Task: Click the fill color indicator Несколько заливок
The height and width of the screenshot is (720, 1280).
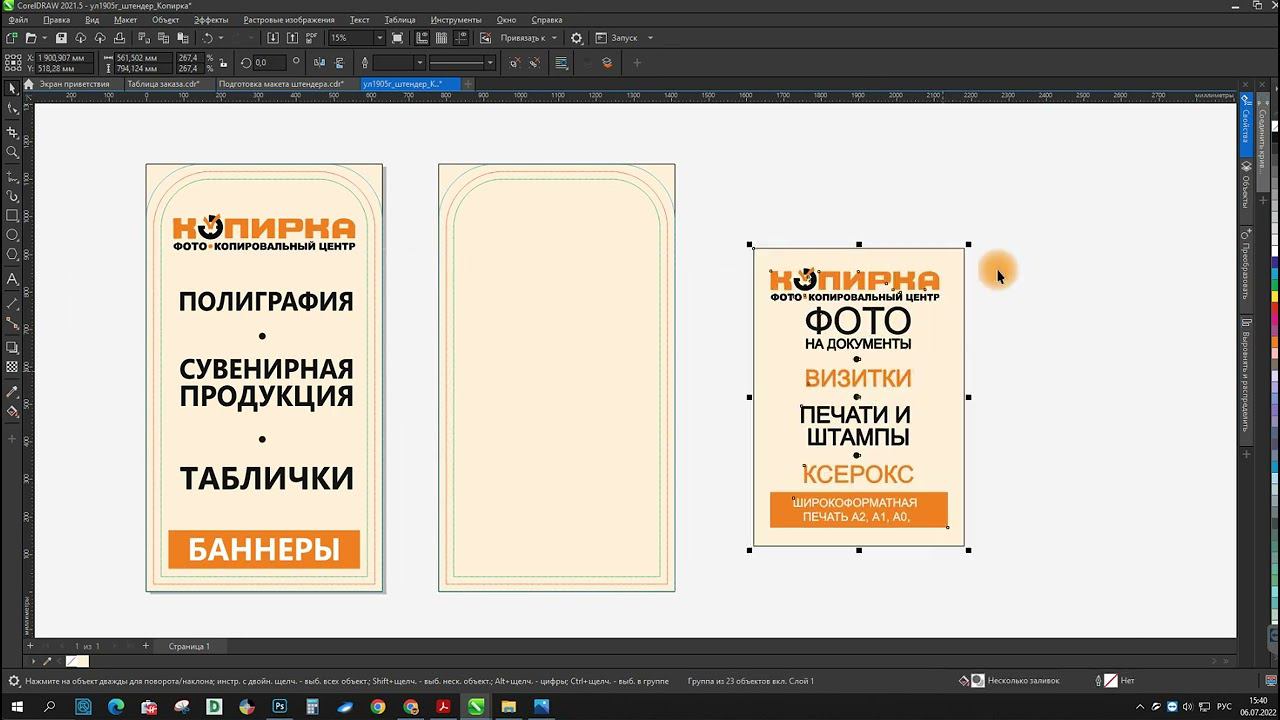Action: click(1009, 681)
